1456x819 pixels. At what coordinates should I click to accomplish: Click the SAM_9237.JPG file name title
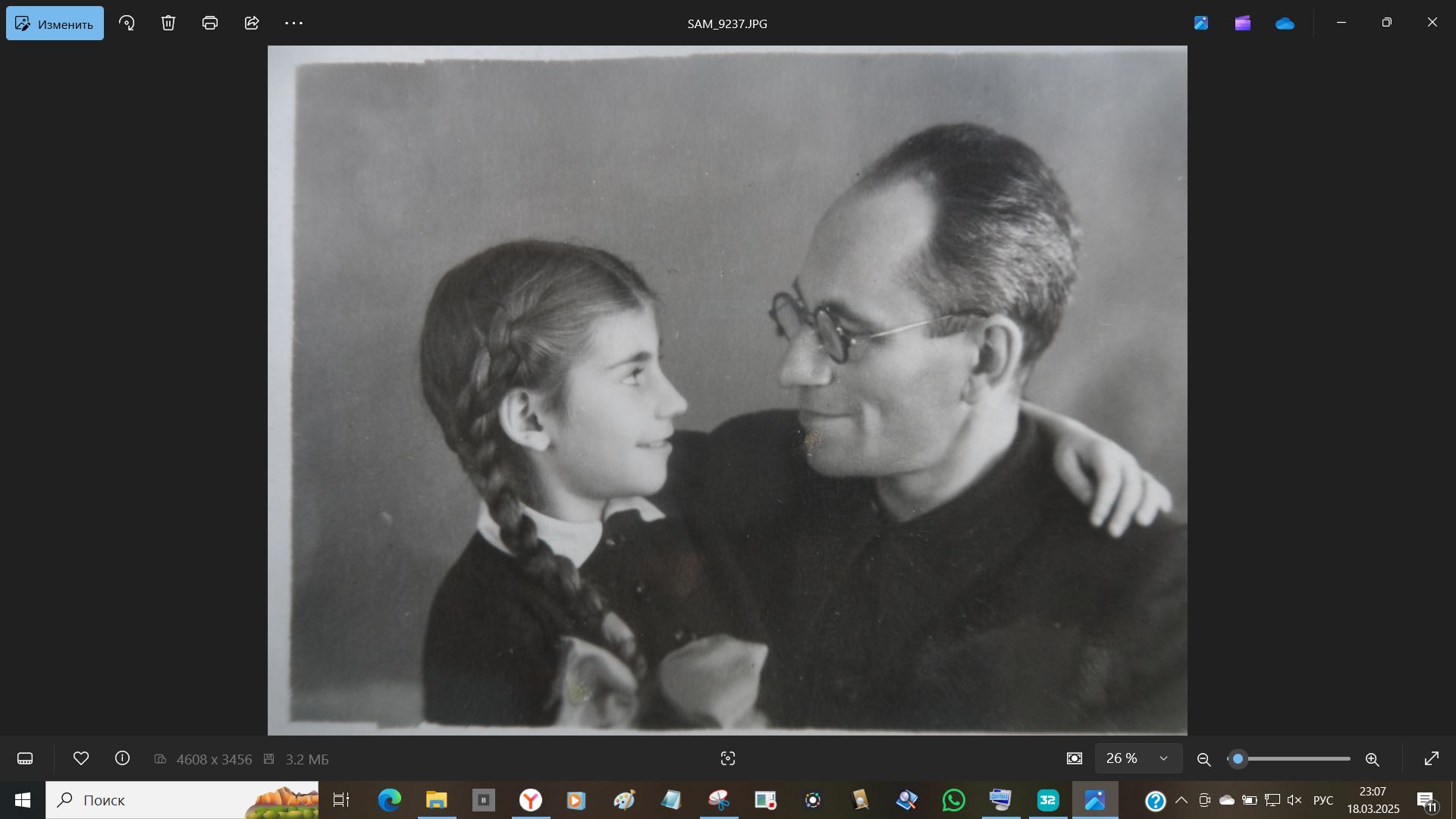(727, 24)
